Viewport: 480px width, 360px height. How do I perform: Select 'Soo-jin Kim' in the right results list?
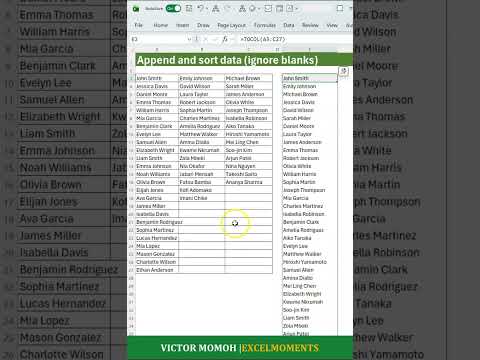pyautogui.click(x=310, y=310)
